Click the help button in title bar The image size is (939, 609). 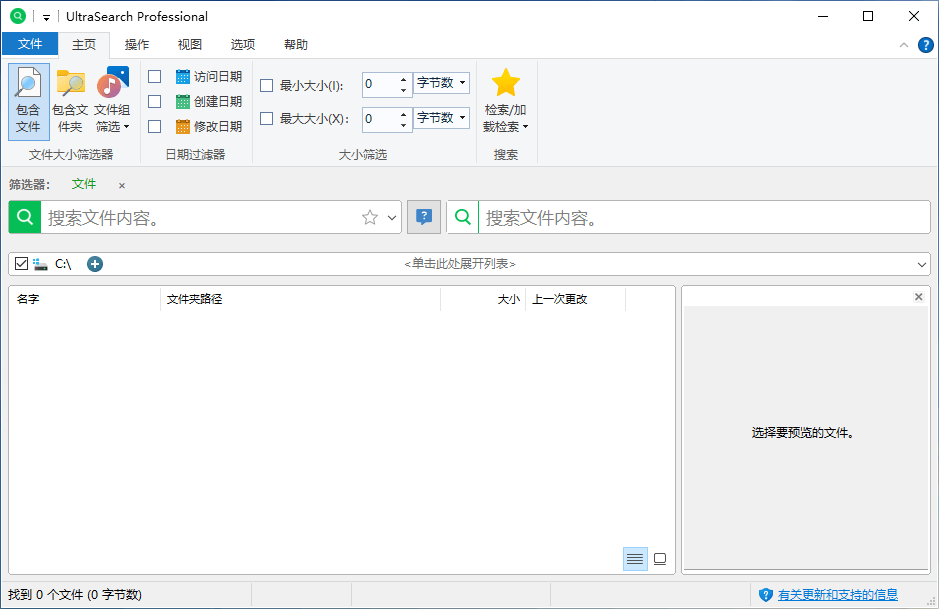(x=925, y=44)
